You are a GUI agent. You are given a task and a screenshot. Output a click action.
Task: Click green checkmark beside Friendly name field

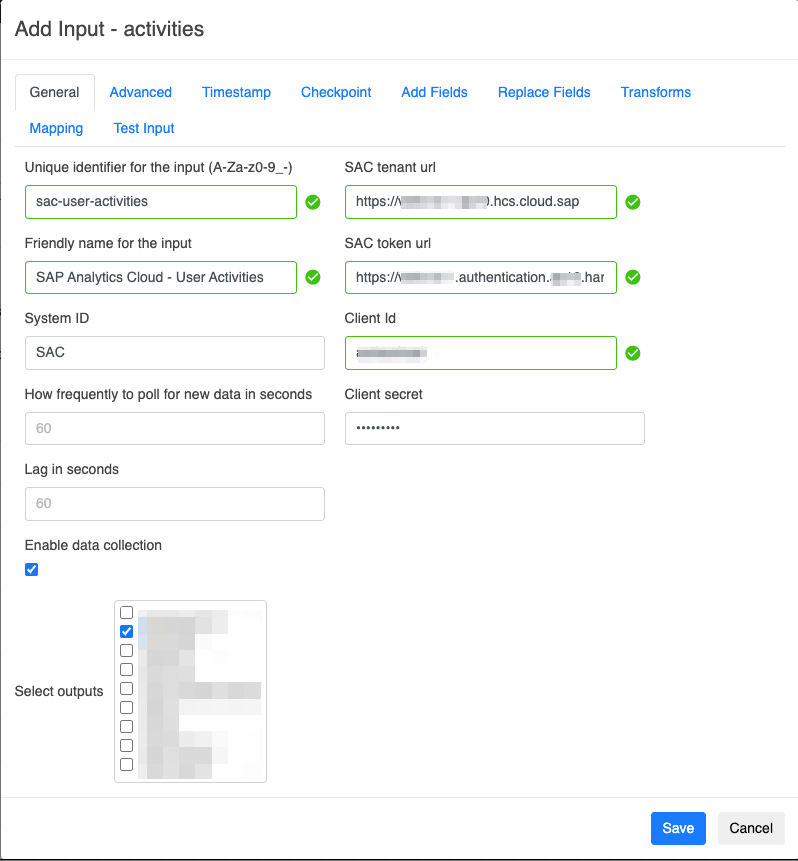coord(313,277)
